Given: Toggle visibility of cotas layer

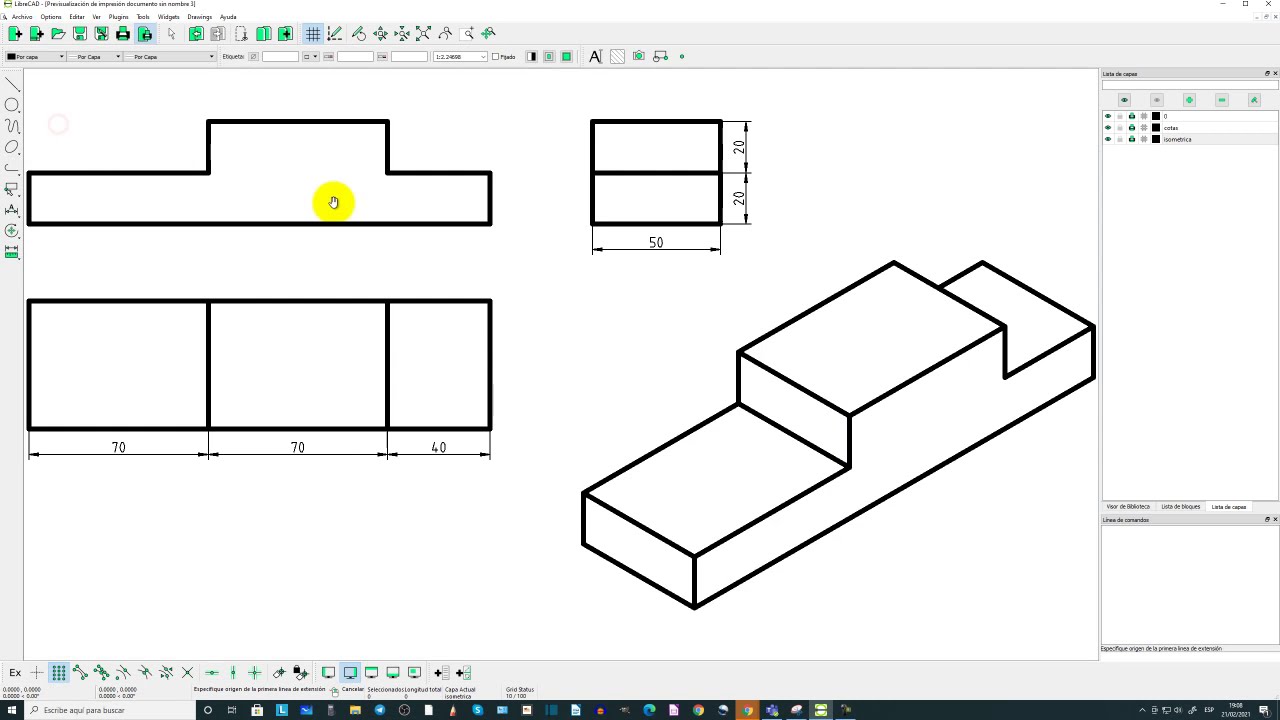Looking at the screenshot, I should [x=1108, y=128].
